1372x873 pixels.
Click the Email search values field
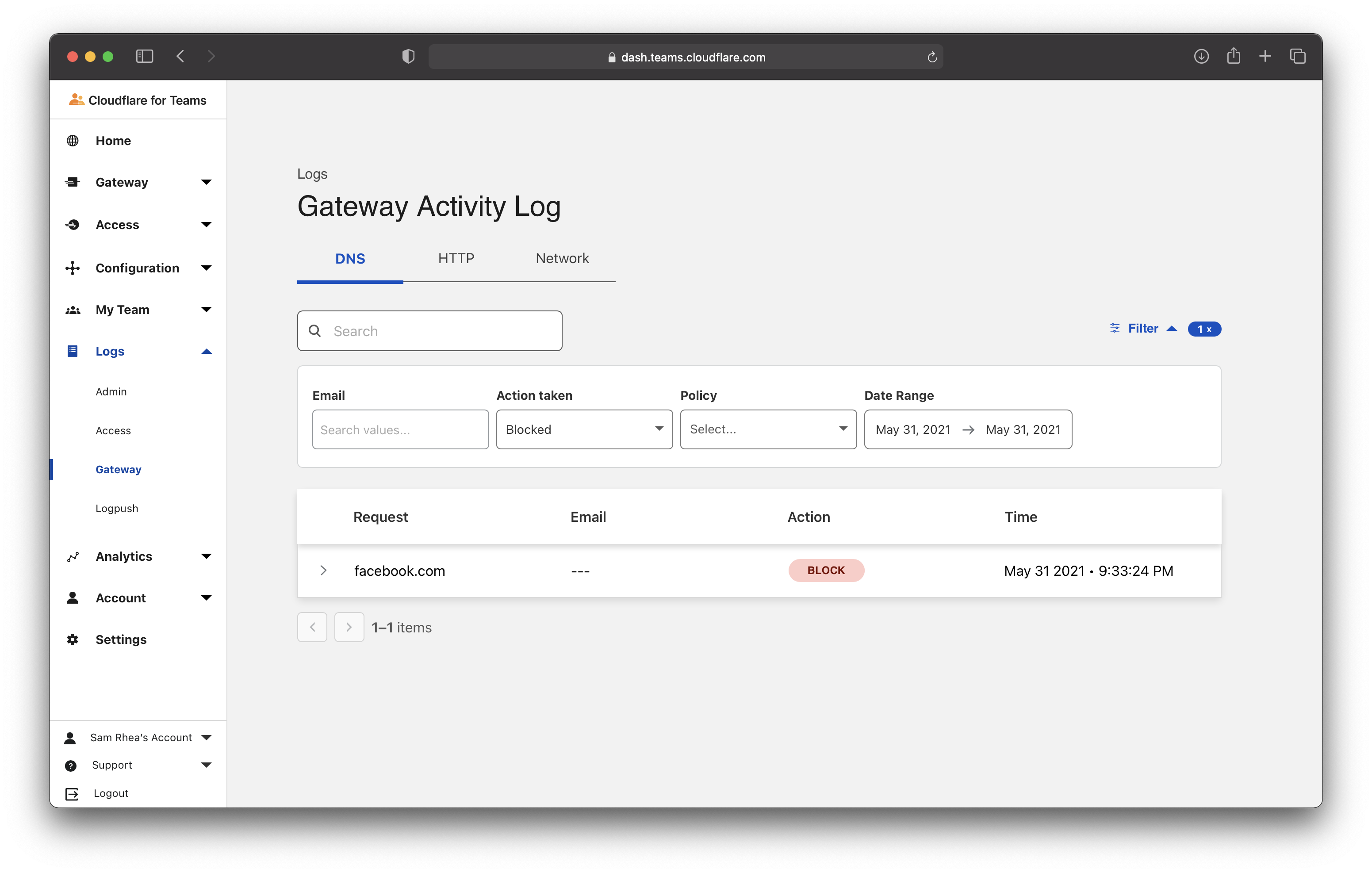click(400, 430)
